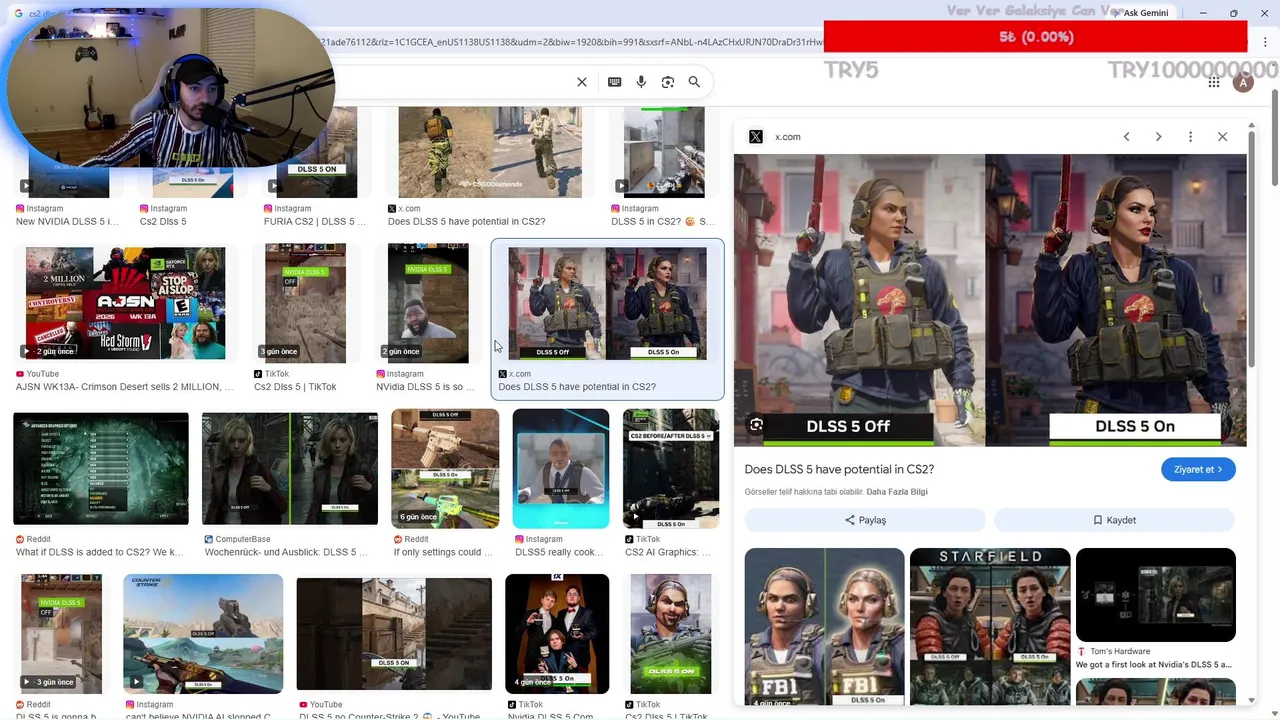Image resolution: width=1280 pixels, height=720 pixels.
Task: Open Google Lens image search icon
Action: [x=668, y=82]
